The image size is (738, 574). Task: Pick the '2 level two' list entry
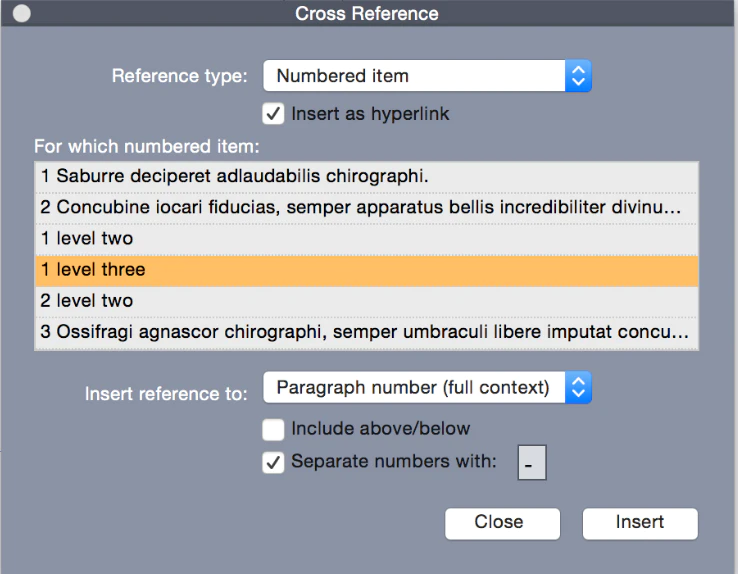[x=367, y=302]
